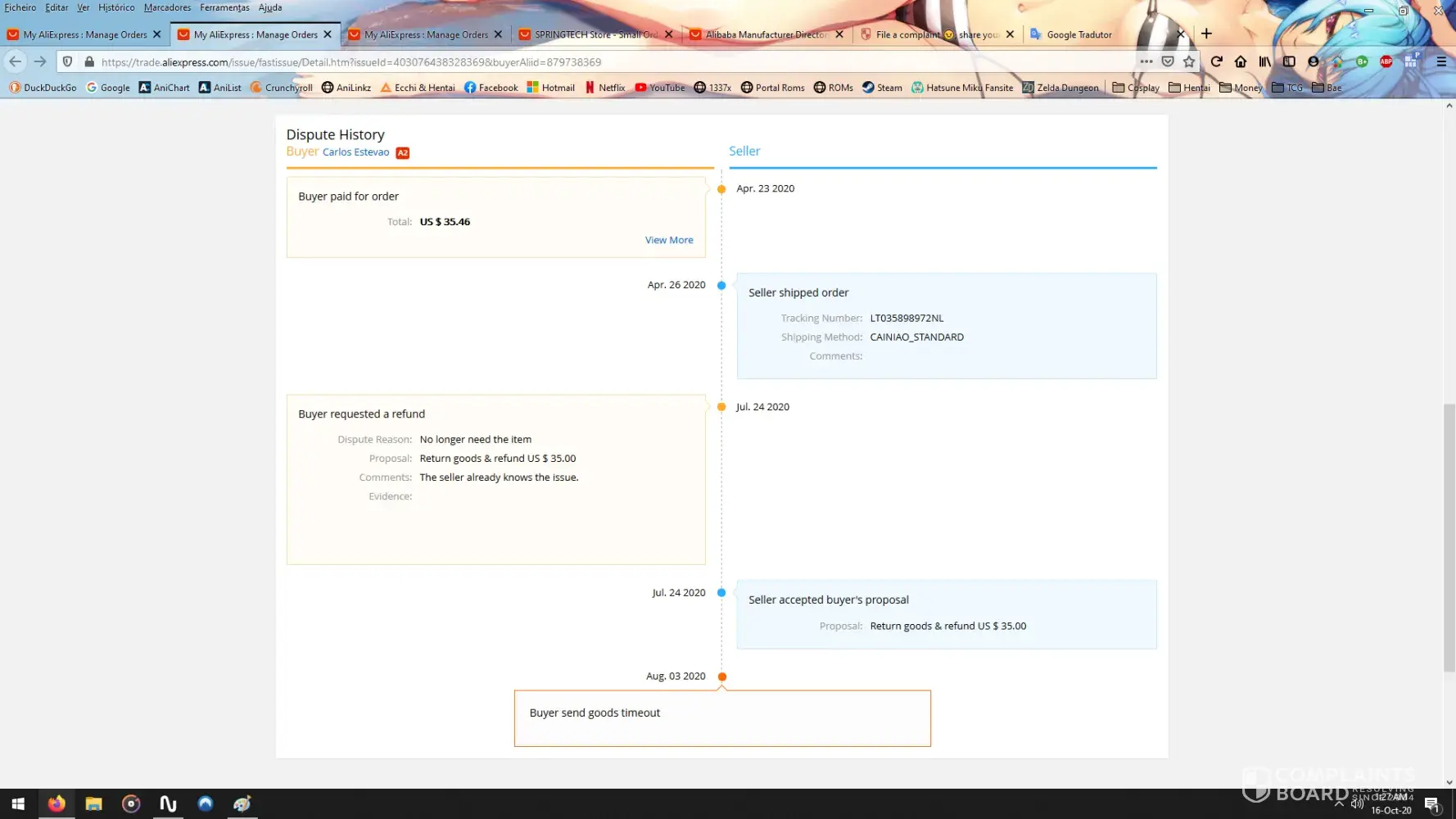Click the Dispute History heading
1456x819 pixels.
tap(335, 134)
